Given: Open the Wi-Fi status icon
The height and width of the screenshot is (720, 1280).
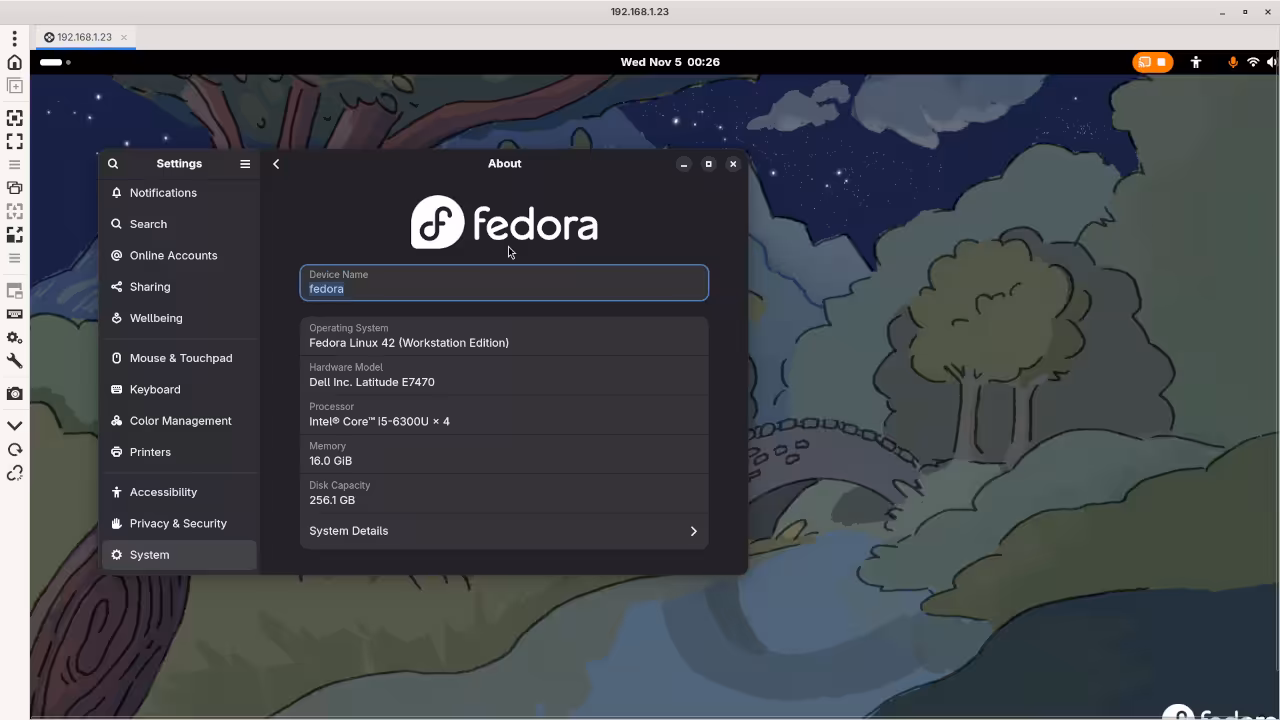Looking at the screenshot, I should click(1252, 61).
